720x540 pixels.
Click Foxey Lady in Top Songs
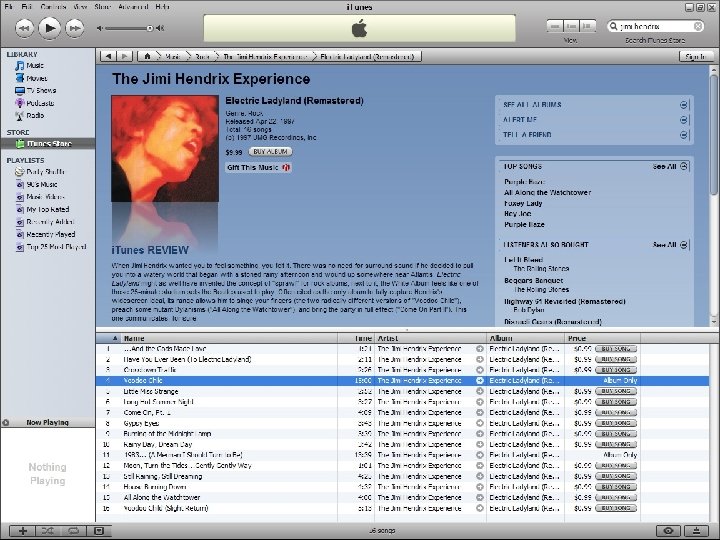[523, 203]
